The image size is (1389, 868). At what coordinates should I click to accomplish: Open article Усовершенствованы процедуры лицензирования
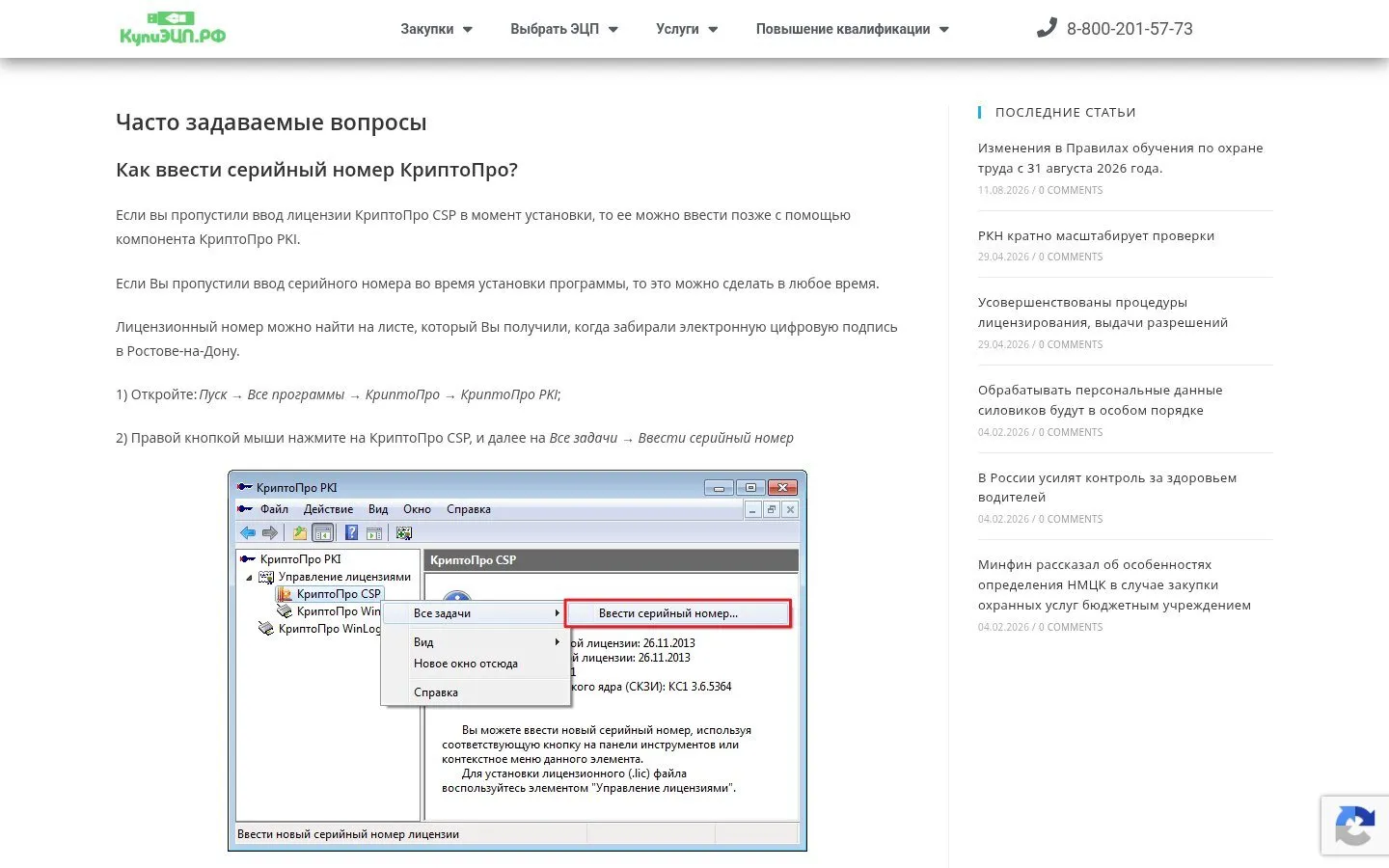[x=1103, y=312]
